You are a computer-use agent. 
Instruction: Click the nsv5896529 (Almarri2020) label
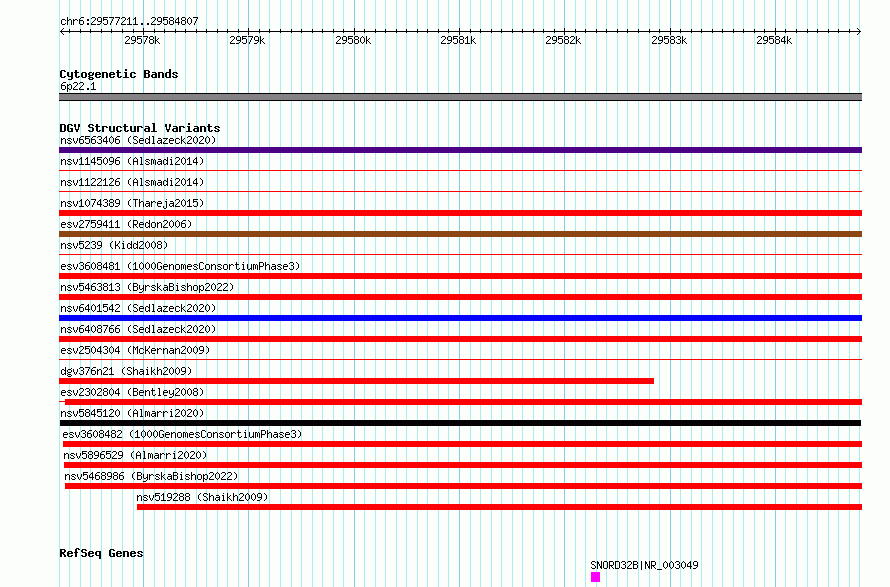pyautogui.click(x=135, y=455)
